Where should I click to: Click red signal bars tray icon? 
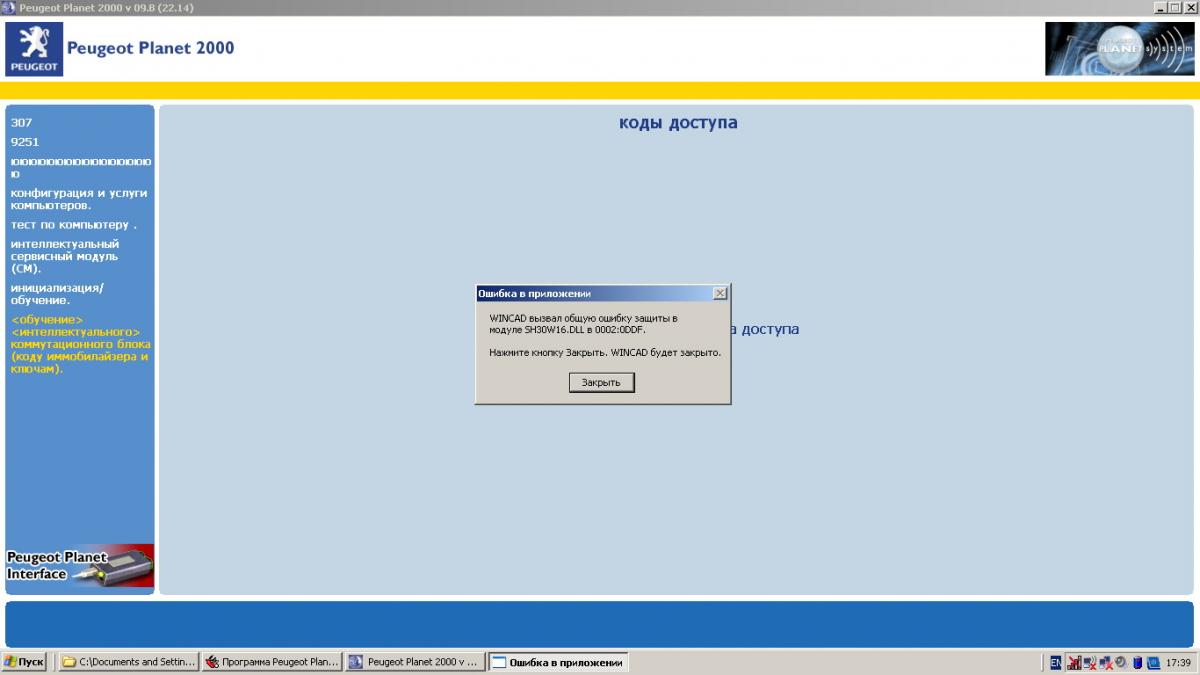[x=1074, y=662]
